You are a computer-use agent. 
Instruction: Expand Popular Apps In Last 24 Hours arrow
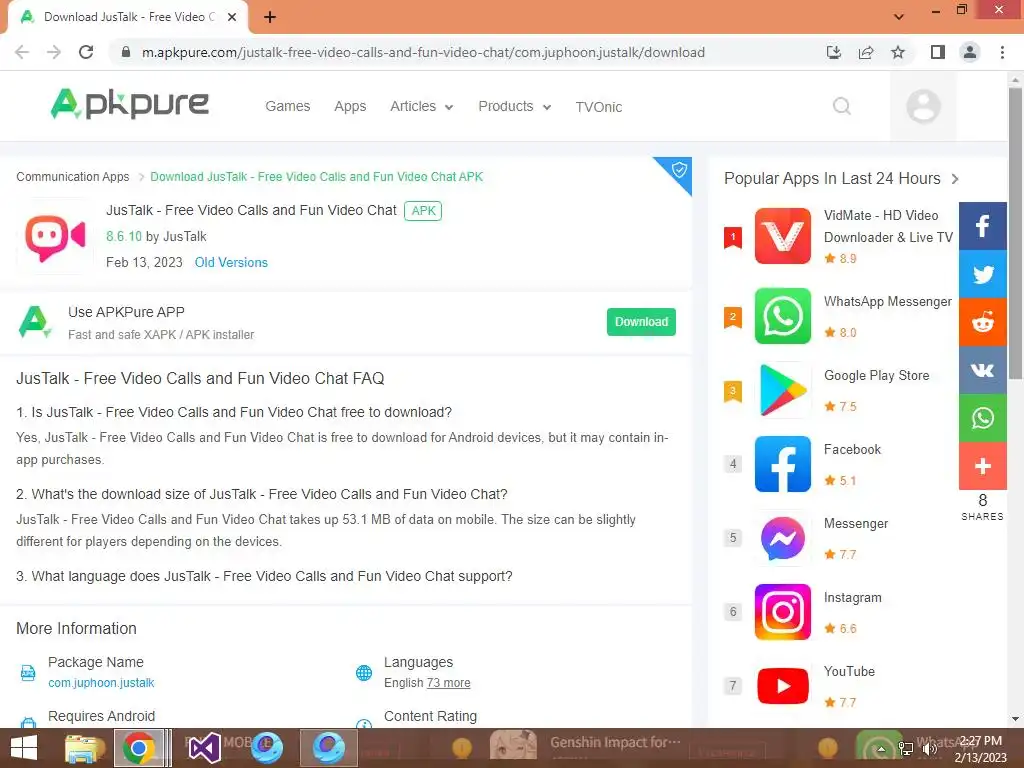pyautogui.click(x=955, y=179)
